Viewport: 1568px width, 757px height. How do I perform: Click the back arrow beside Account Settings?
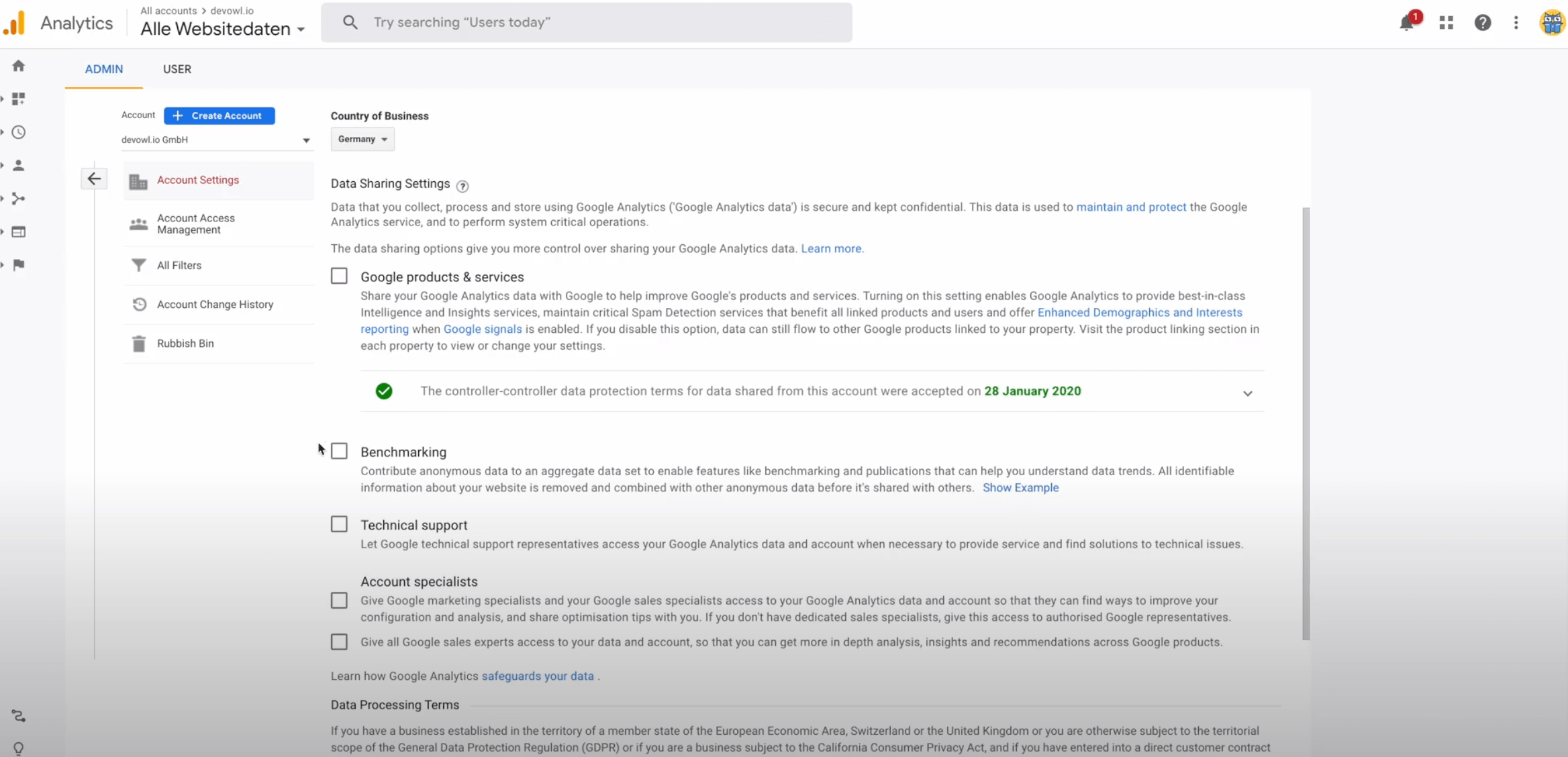coord(94,179)
